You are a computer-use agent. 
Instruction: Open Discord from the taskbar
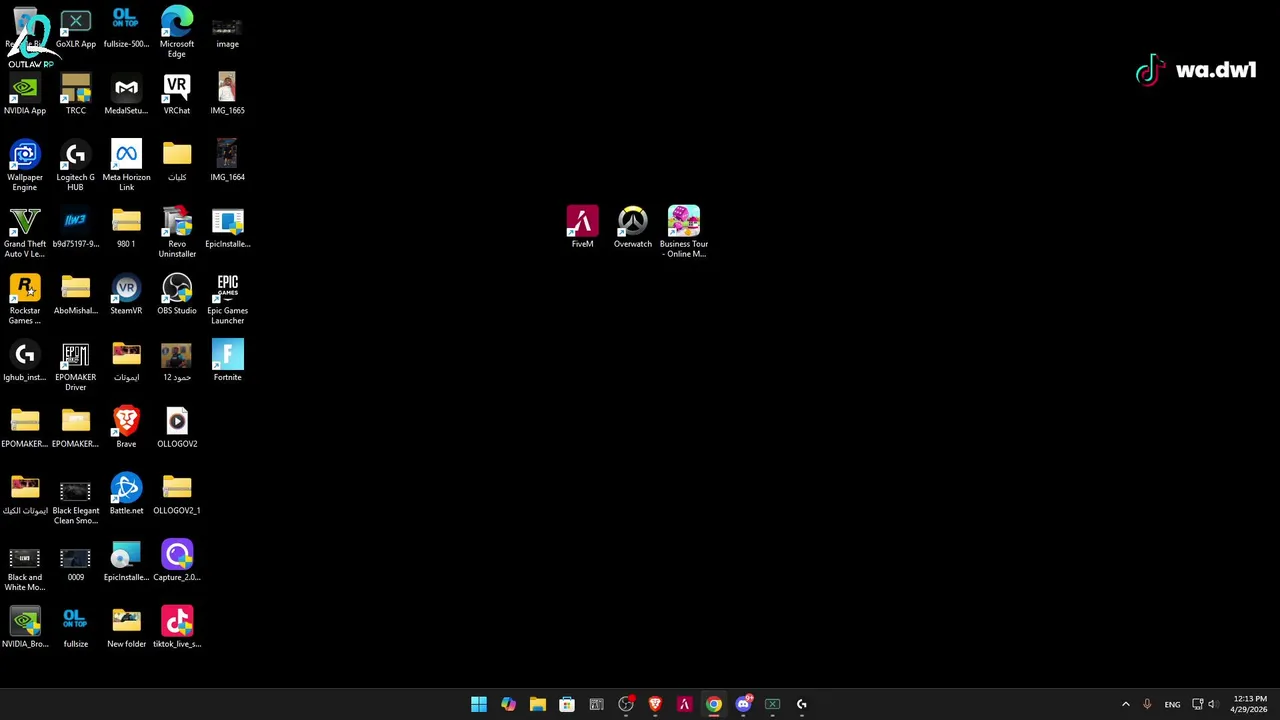pyautogui.click(x=743, y=704)
